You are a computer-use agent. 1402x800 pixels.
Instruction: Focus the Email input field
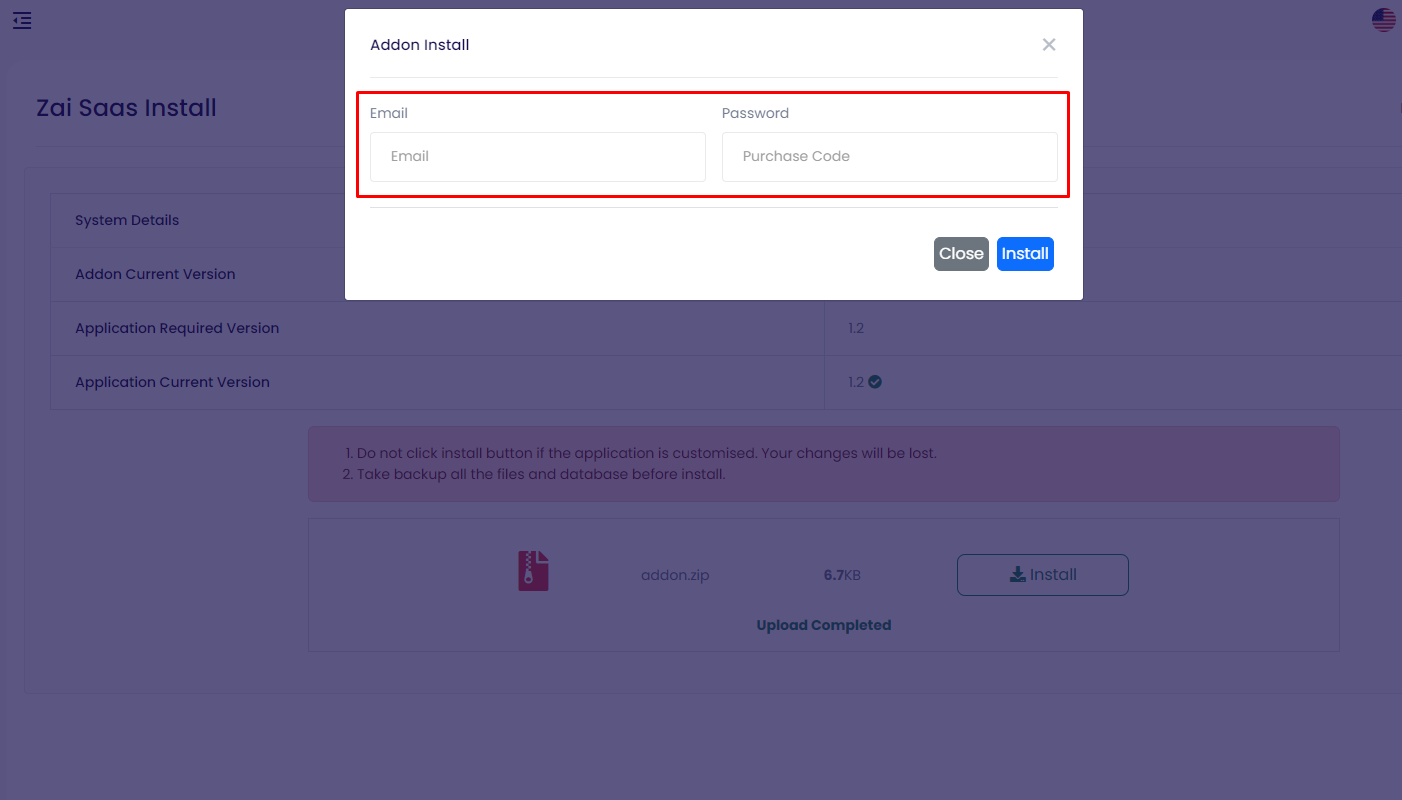538,157
